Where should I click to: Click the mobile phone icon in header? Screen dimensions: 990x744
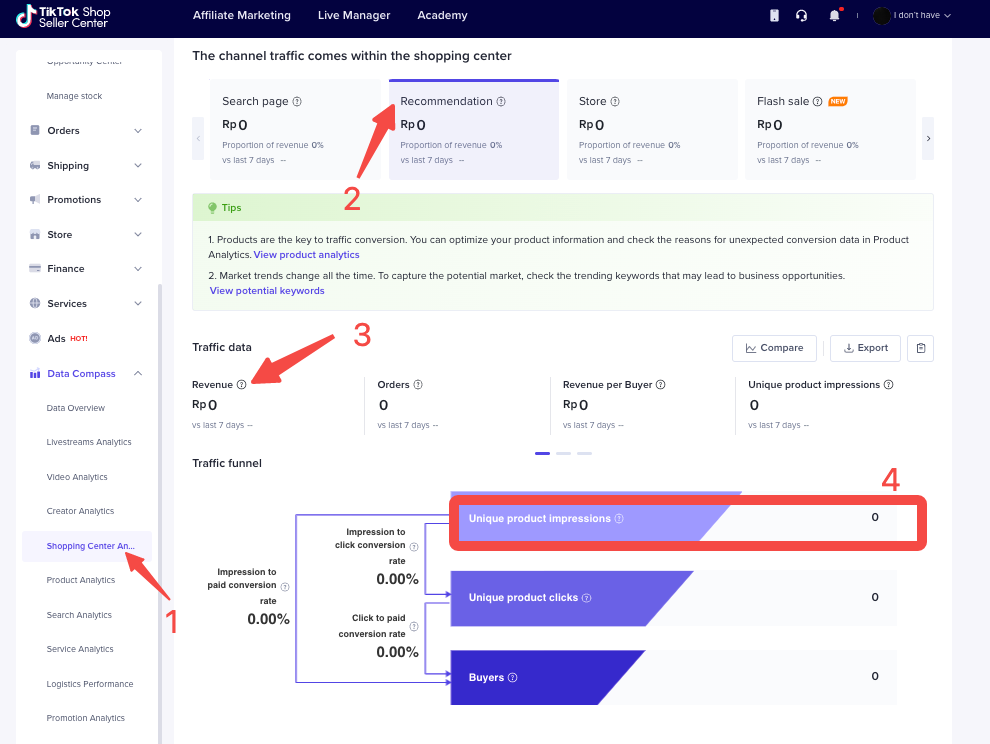point(773,16)
